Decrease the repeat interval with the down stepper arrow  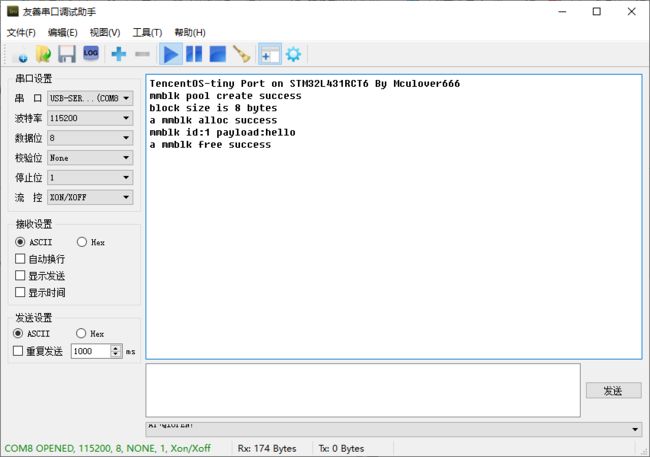(x=116, y=355)
